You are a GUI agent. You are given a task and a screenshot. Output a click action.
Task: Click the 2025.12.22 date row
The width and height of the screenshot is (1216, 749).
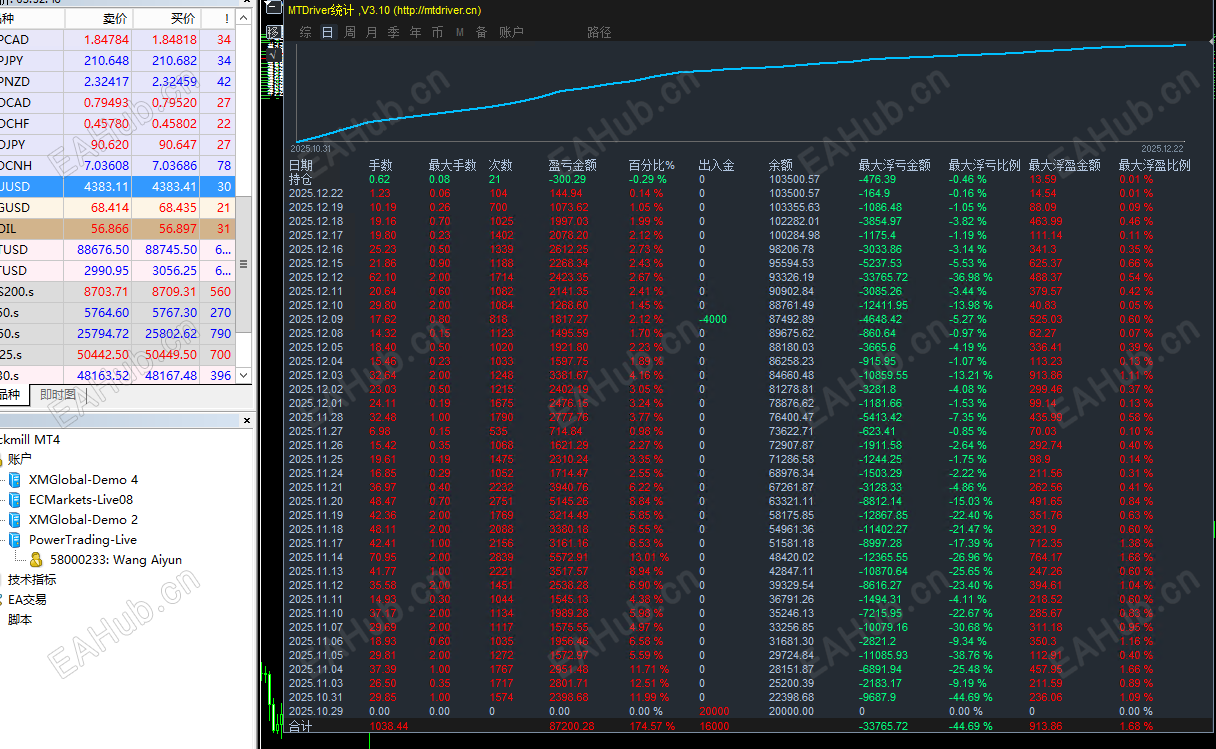316,193
